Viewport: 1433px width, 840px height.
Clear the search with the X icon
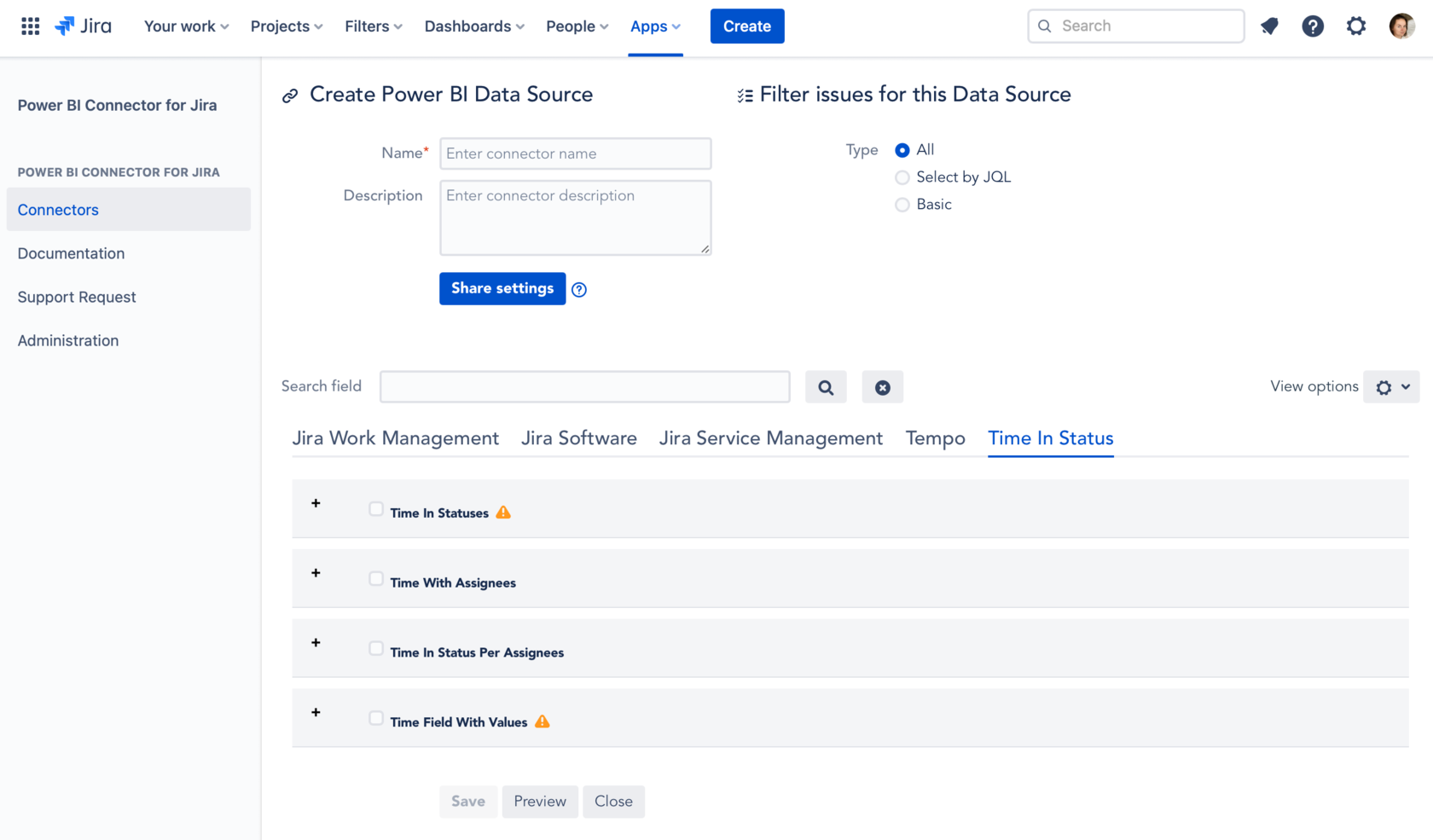click(x=882, y=386)
